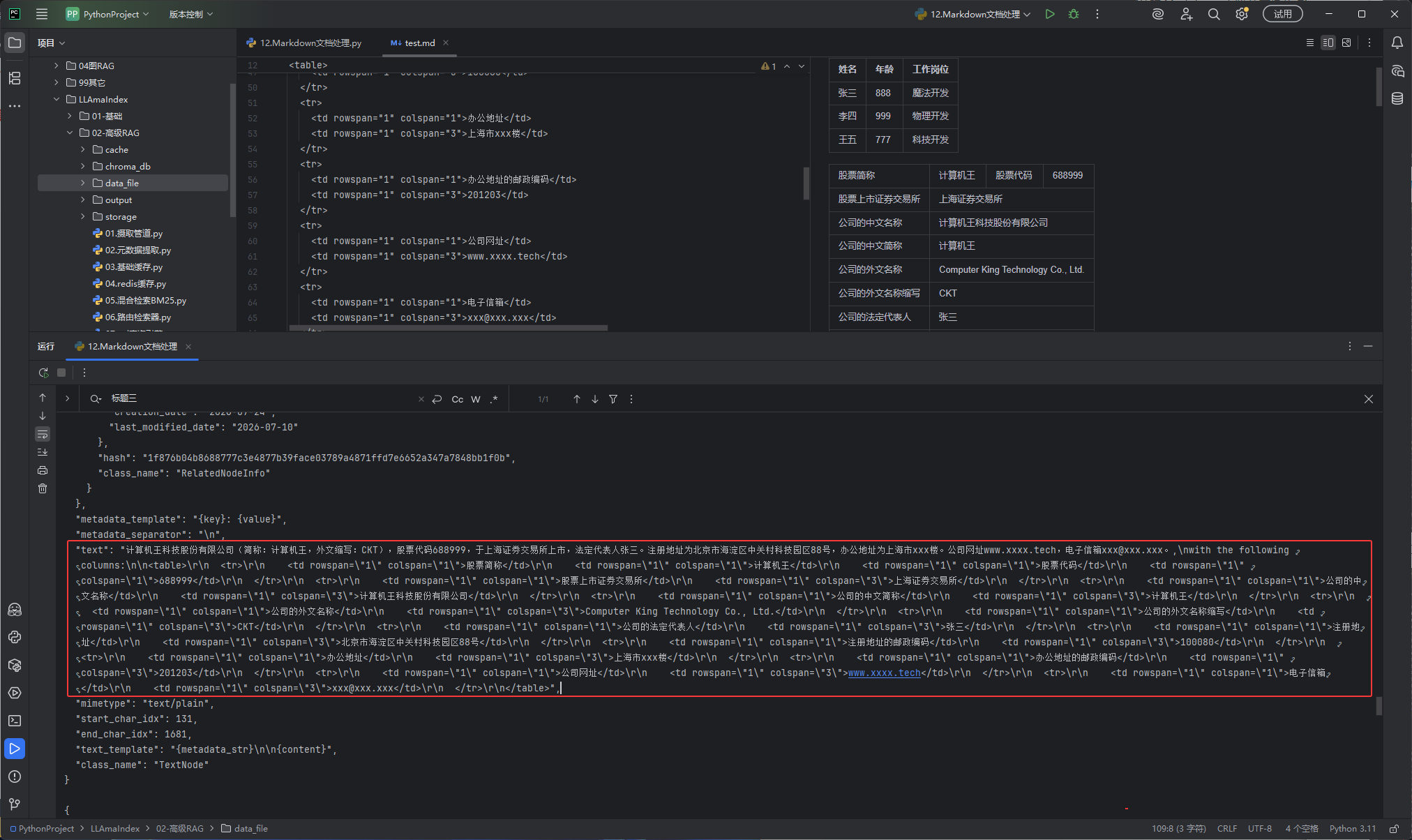Open IDE settings gear
Image resolution: width=1412 pixels, height=840 pixels.
coord(1242,14)
